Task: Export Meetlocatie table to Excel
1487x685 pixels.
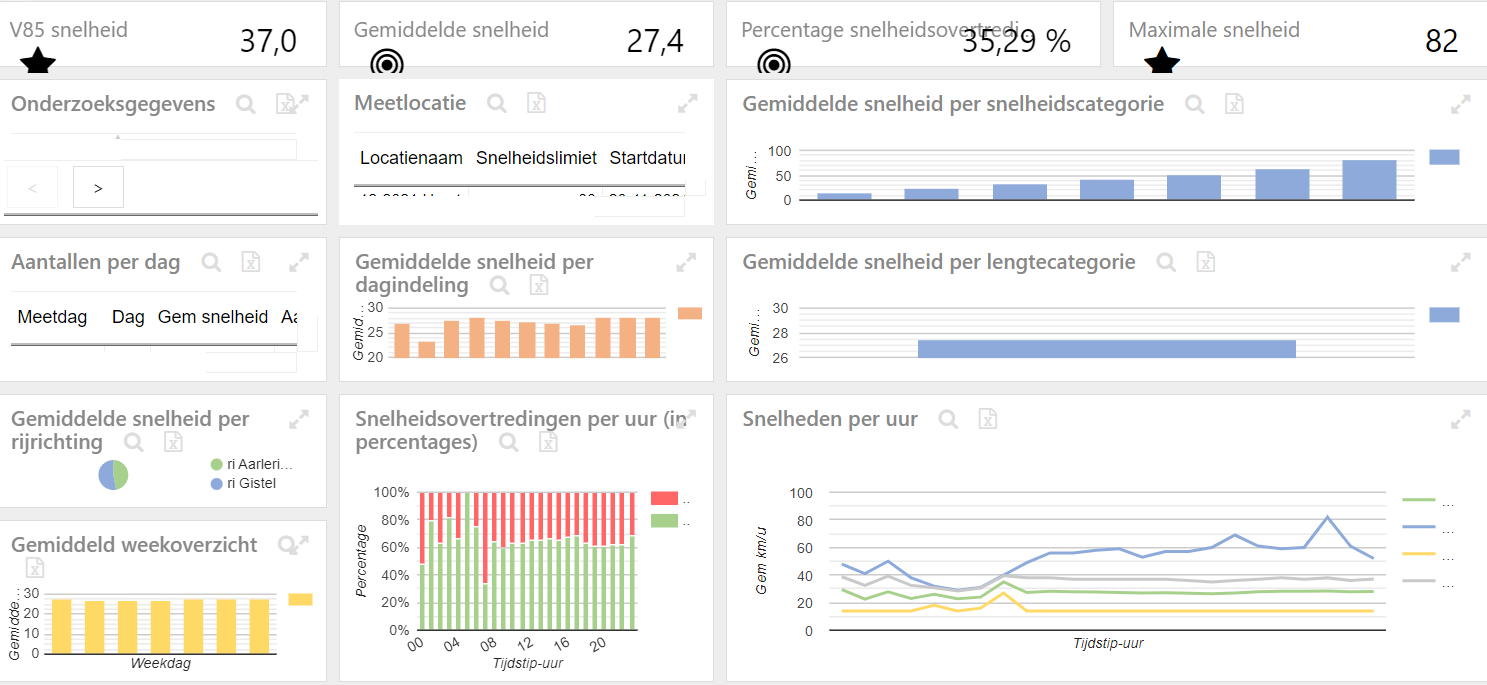Action: pyautogui.click(x=536, y=103)
